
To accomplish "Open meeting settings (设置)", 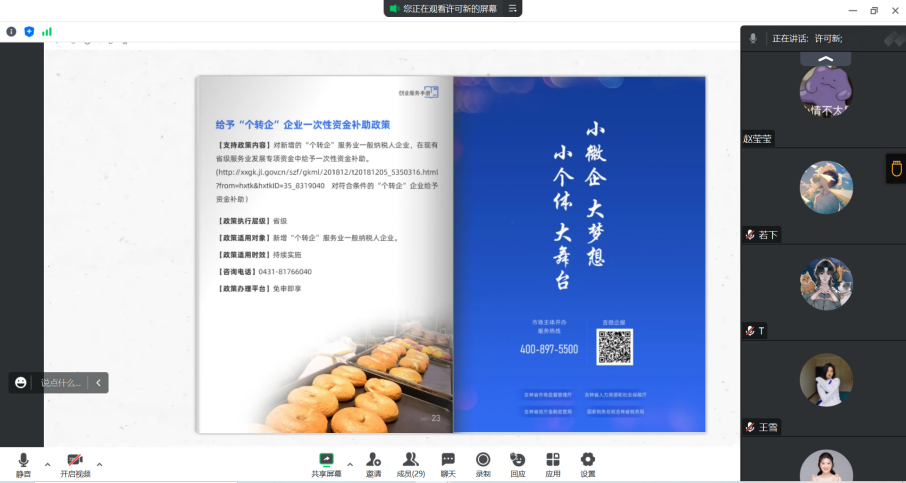I will (x=588, y=464).
